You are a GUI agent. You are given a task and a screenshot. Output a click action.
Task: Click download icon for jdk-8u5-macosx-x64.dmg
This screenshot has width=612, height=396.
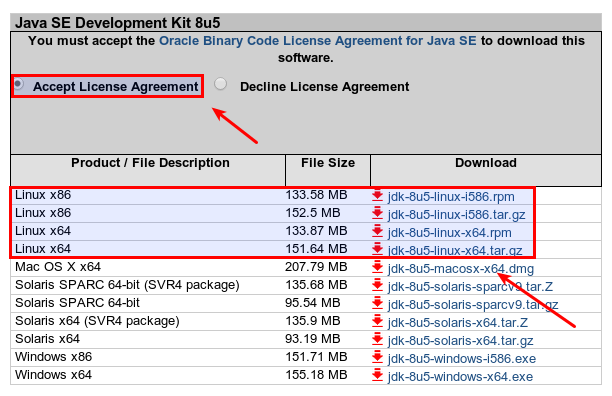click(x=377, y=267)
